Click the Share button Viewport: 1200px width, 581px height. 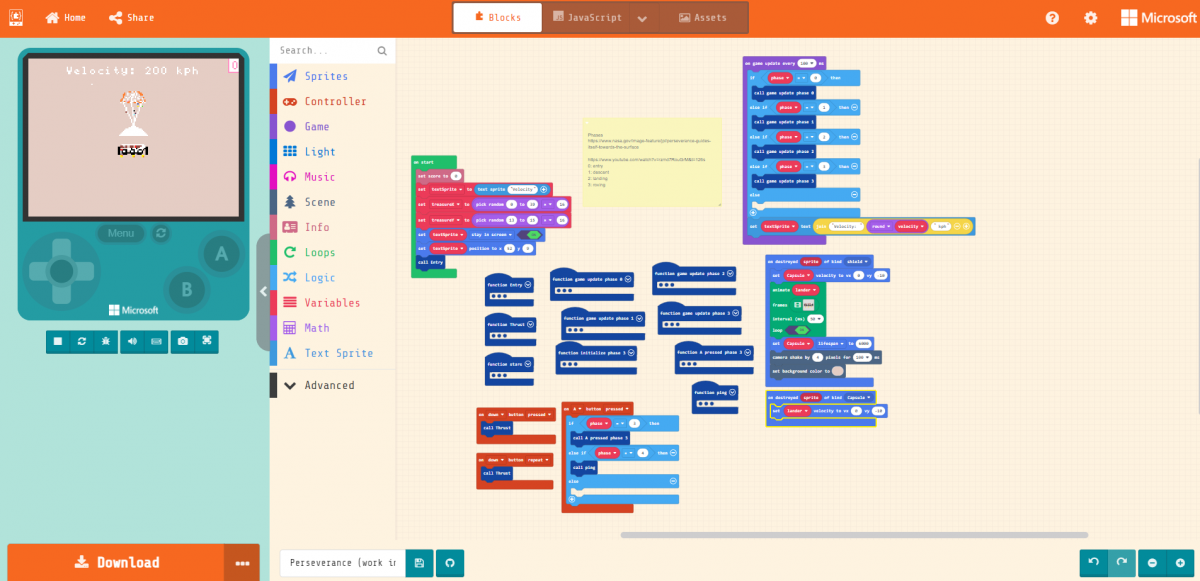click(131, 18)
